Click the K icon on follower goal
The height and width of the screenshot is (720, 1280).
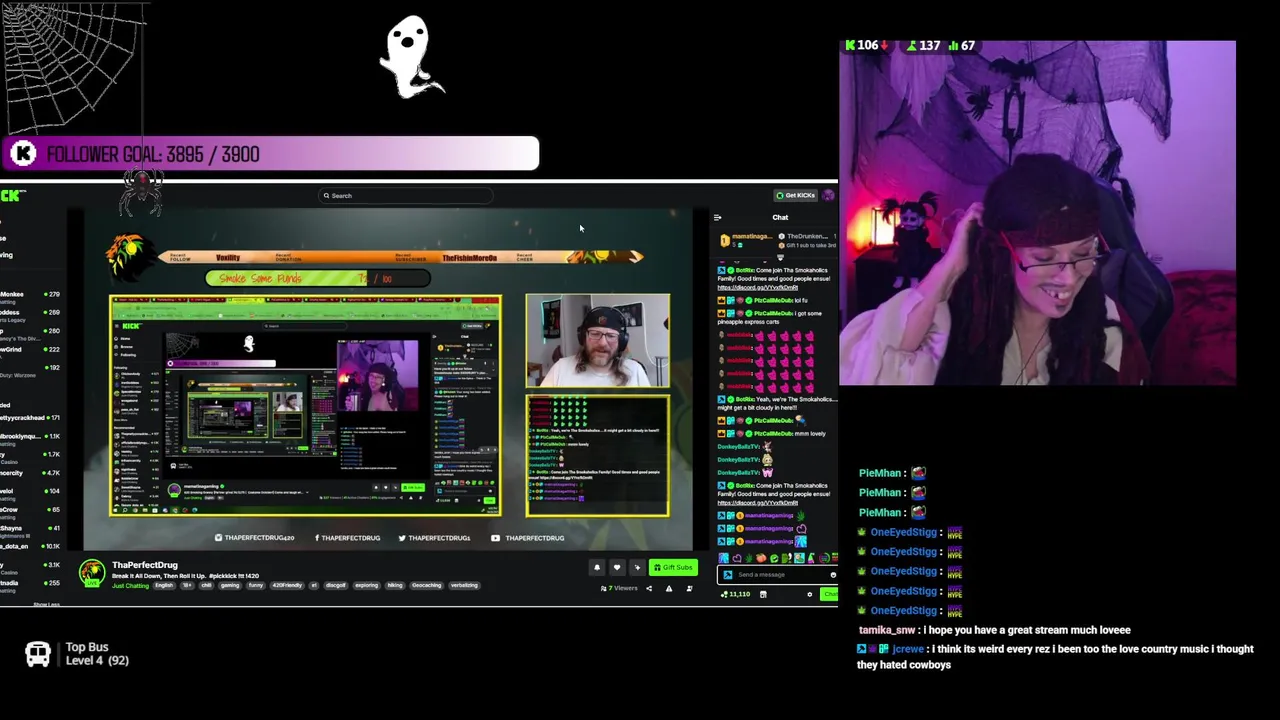pyautogui.click(x=24, y=154)
